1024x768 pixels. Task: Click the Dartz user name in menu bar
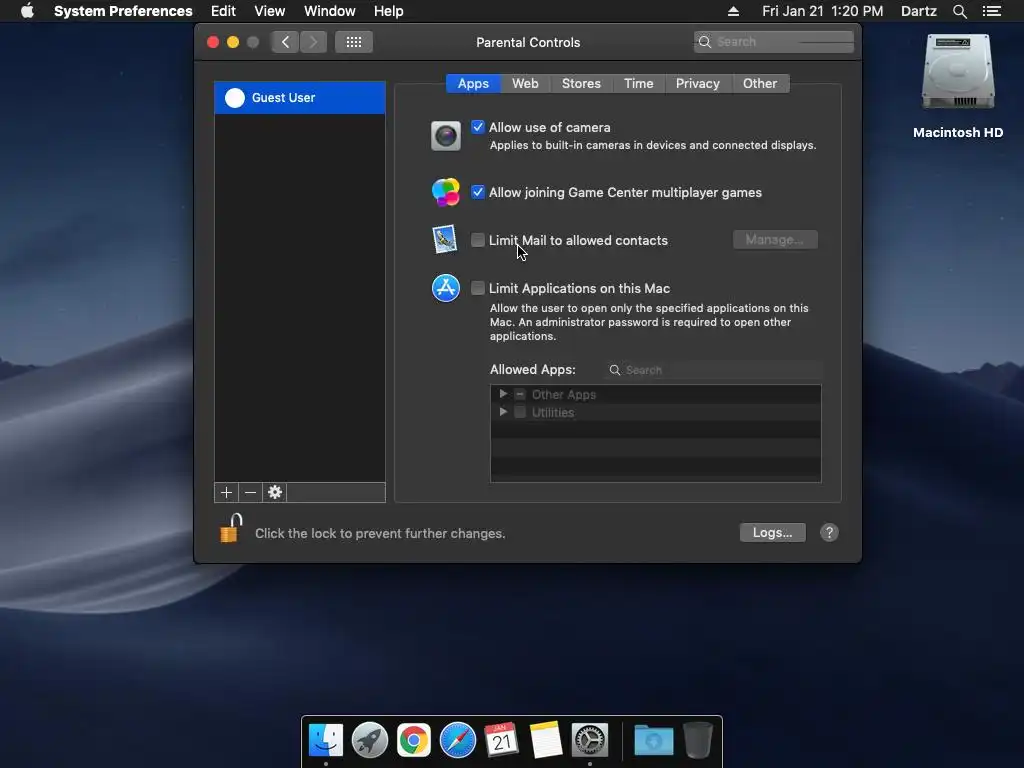(918, 11)
